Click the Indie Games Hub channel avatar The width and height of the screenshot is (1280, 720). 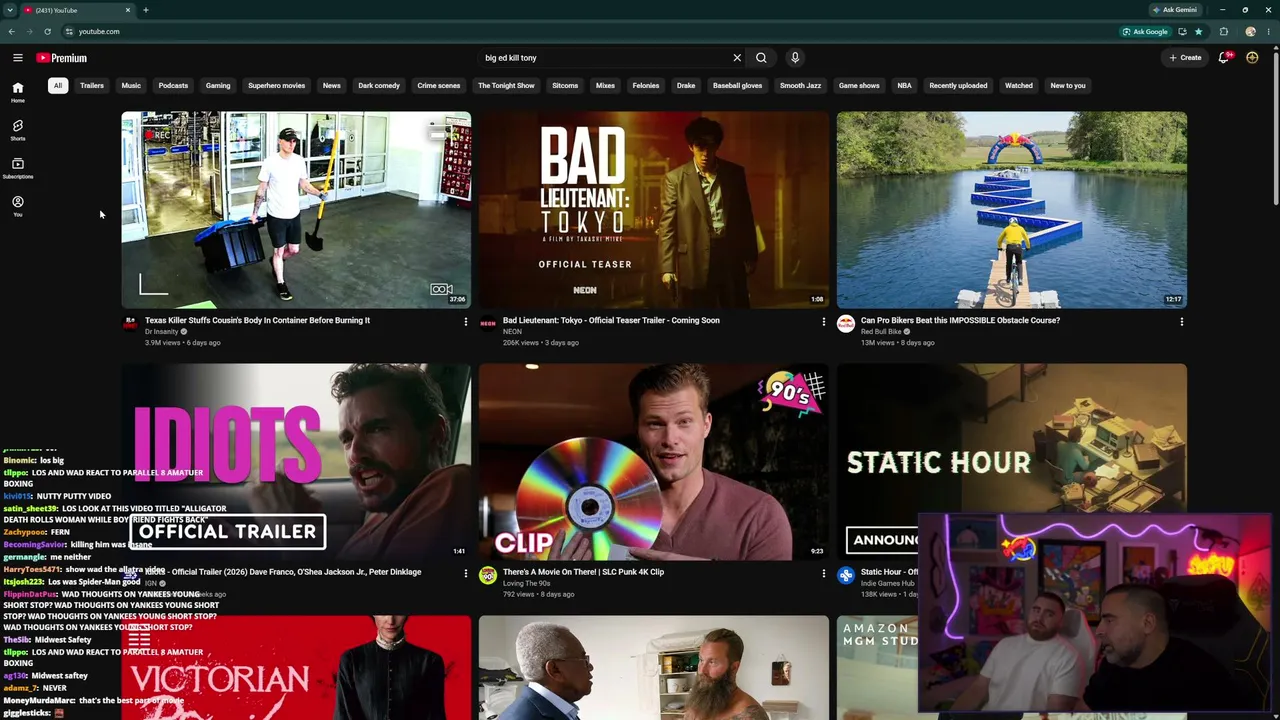point(846,576)
